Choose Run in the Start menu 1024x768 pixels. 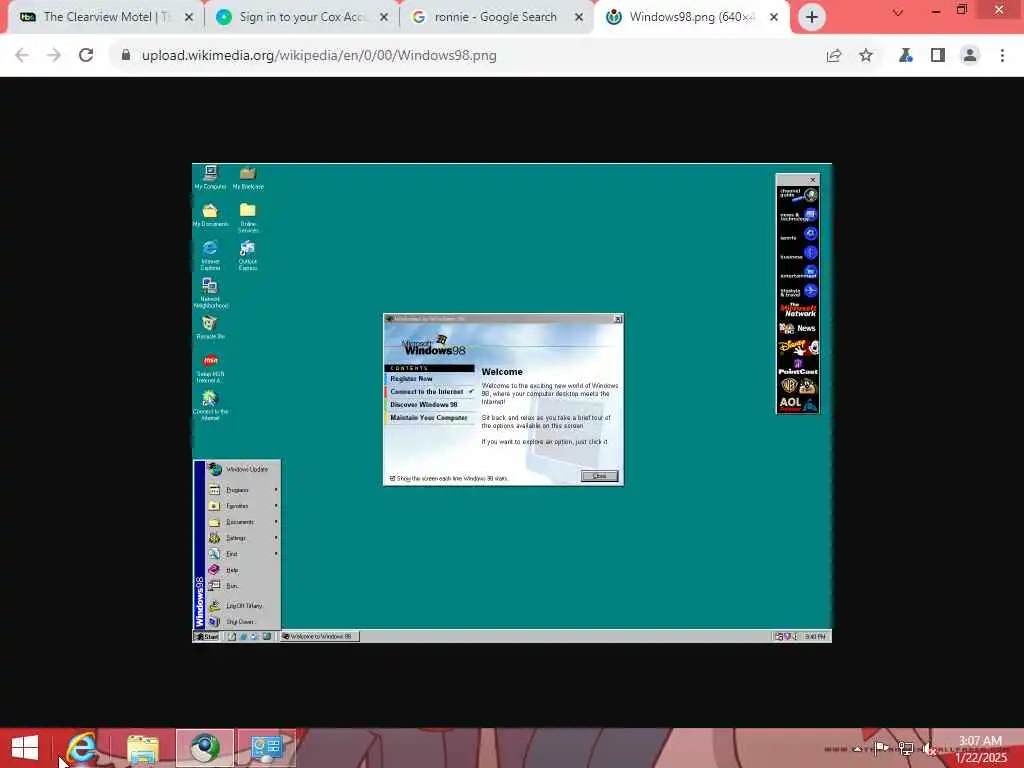243,586
